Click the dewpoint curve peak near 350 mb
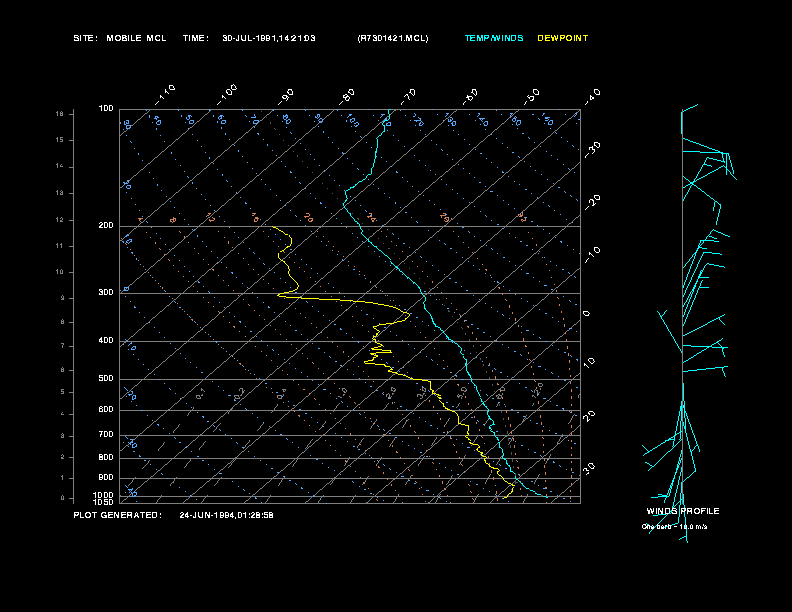The width and height of the screenshot is (792, 612). coord(408,315)
